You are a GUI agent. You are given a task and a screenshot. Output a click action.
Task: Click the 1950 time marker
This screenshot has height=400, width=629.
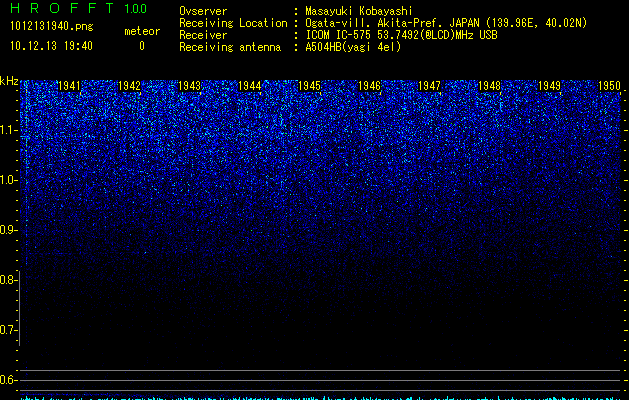tap(609, 86)
